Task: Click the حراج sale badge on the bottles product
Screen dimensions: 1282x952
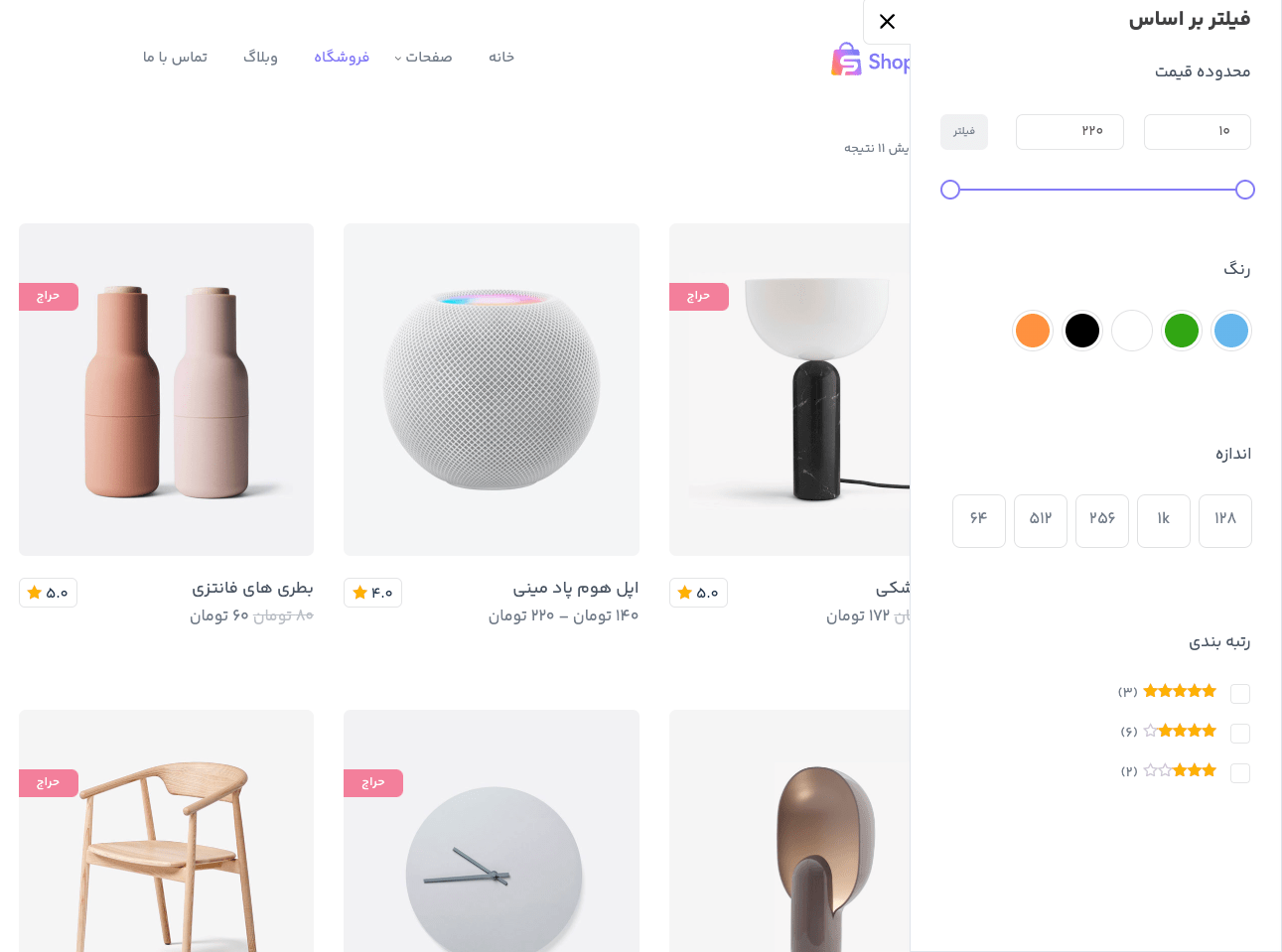Action: (x=49, y=297)
